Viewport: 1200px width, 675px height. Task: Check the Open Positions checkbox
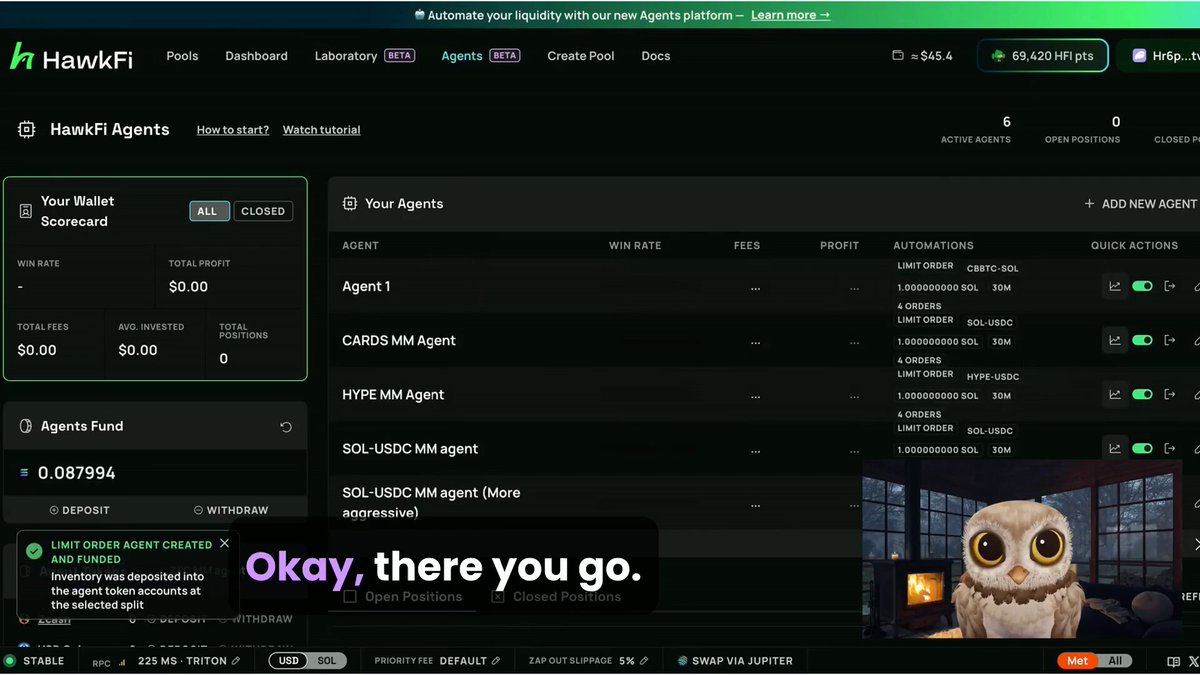pyautogui.click(x=350, y=597)
